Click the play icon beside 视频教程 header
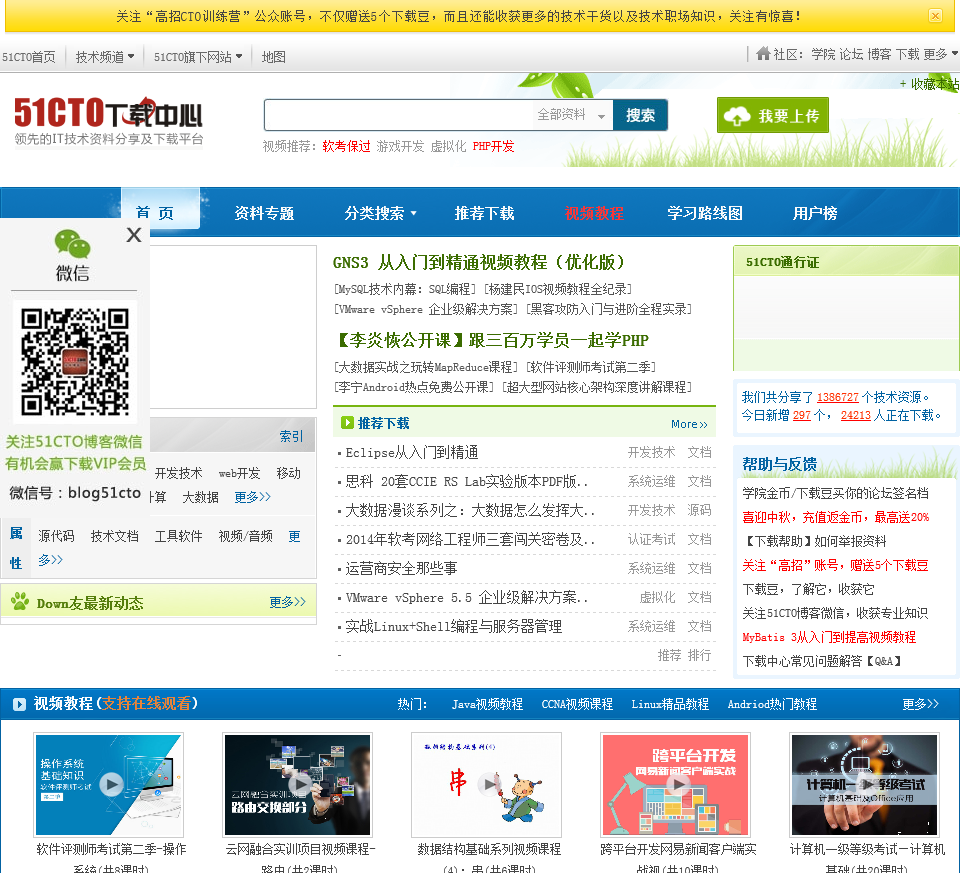This screenshot has width=960, height=873. click(x=20, y=704)
